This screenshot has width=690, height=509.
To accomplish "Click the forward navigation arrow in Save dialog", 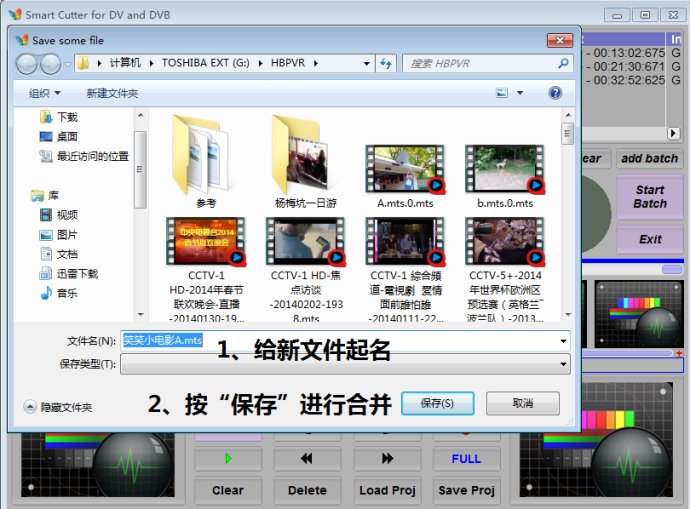I will tap(51, 64).
